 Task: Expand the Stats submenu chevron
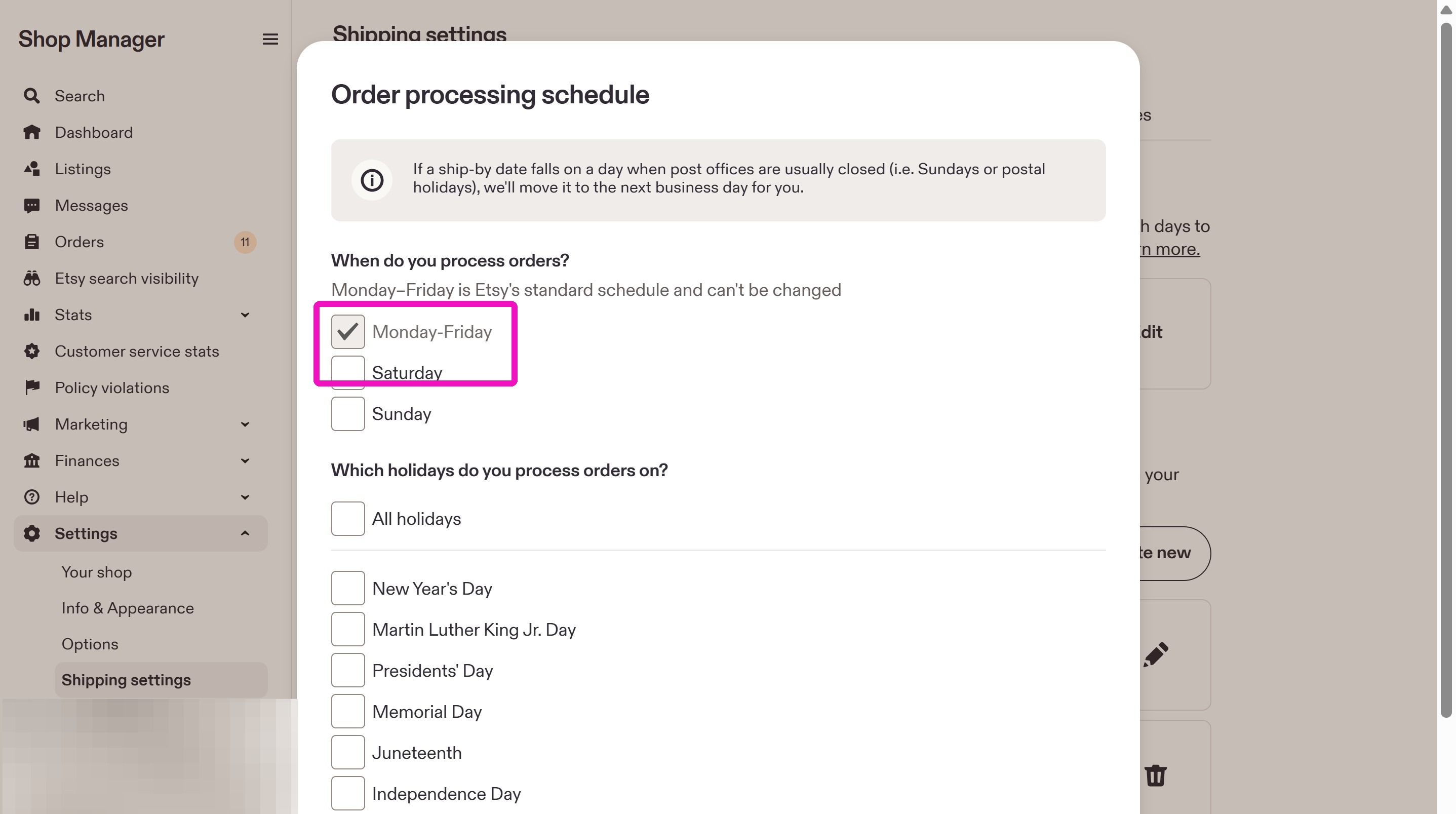[245, 315]
